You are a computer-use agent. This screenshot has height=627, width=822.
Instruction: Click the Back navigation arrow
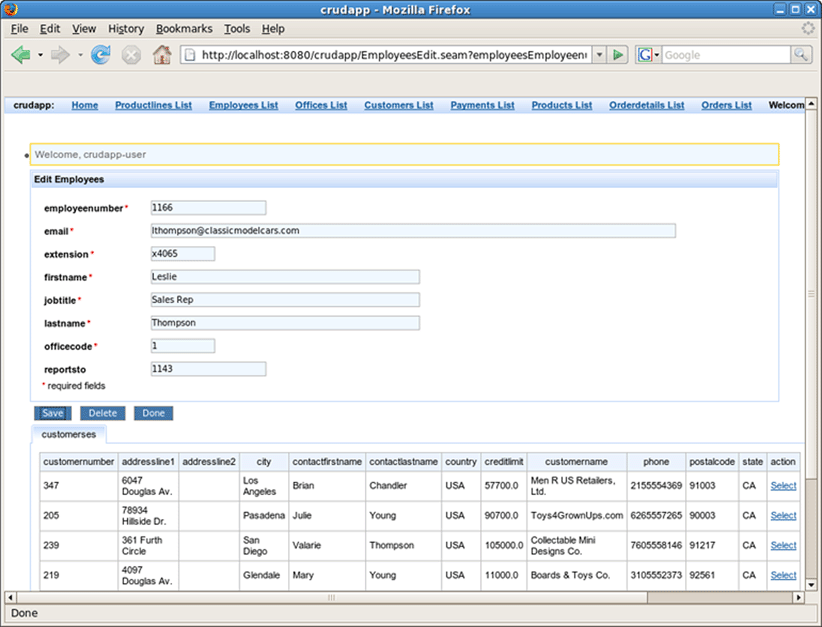[x=20, y=55]
